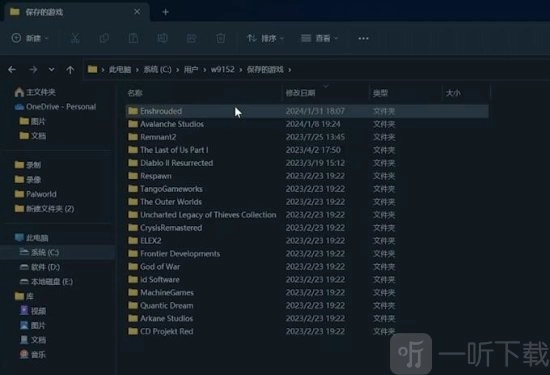Image resolution: width=550 pixels, height=375 pixels.
Task: Open the 查看 view dropdown
Action: point(320,38)
